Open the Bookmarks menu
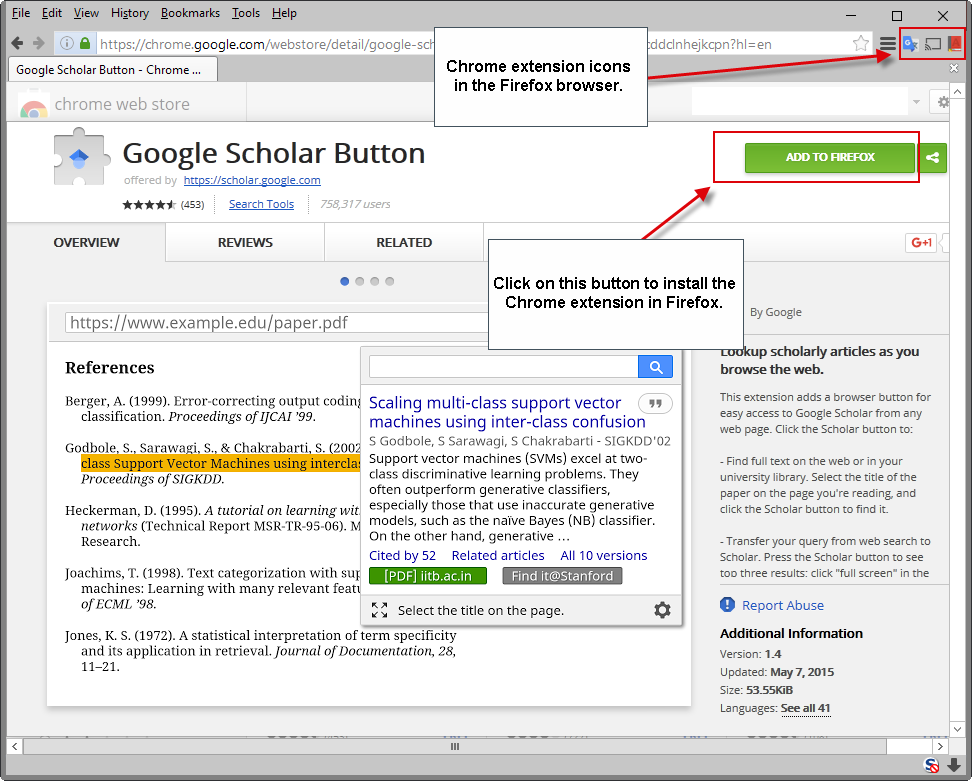The height and width of the screenshot is (781, 972). point(190,13)
